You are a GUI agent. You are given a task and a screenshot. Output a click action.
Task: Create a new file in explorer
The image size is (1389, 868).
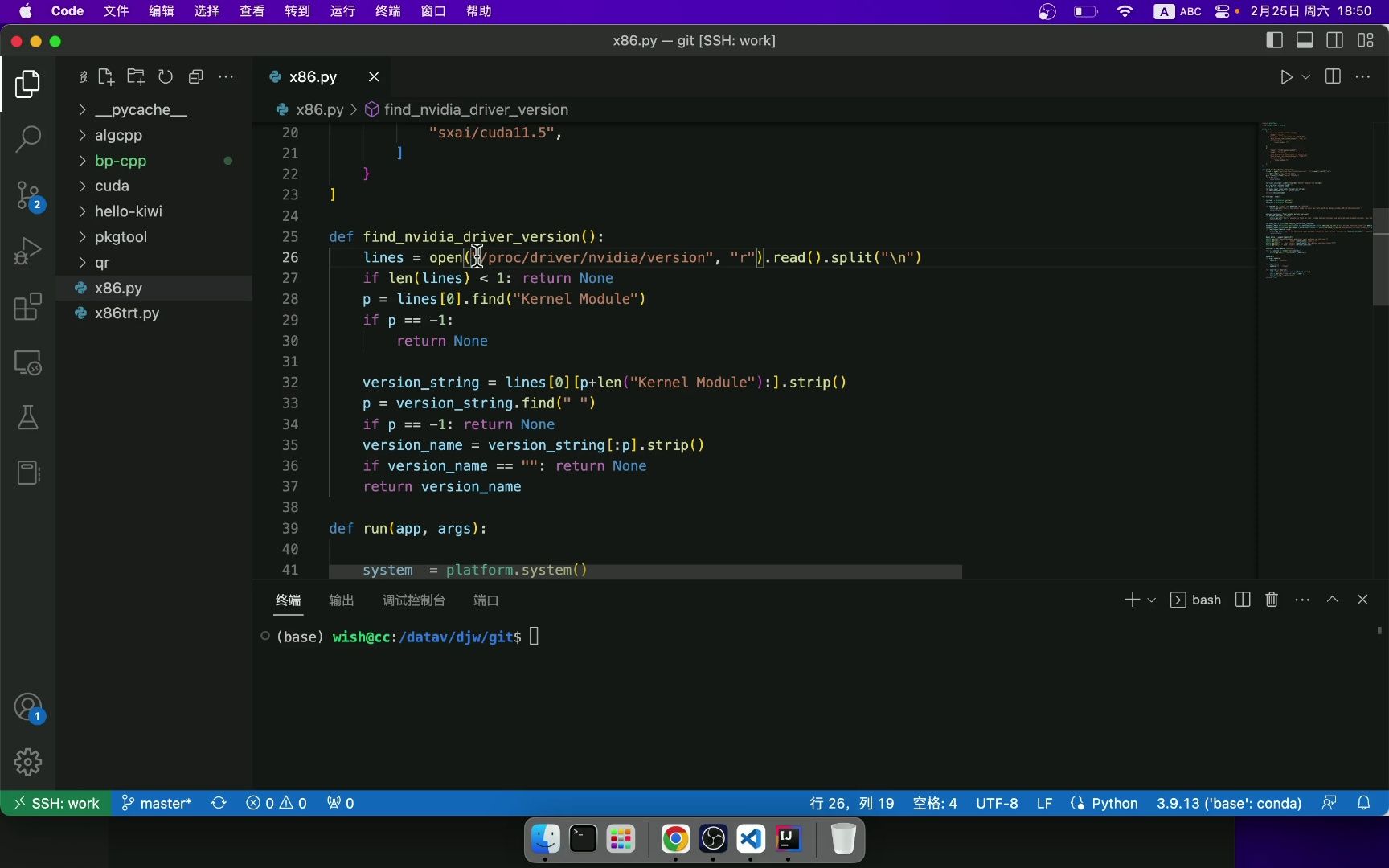[x=106, y=76]
